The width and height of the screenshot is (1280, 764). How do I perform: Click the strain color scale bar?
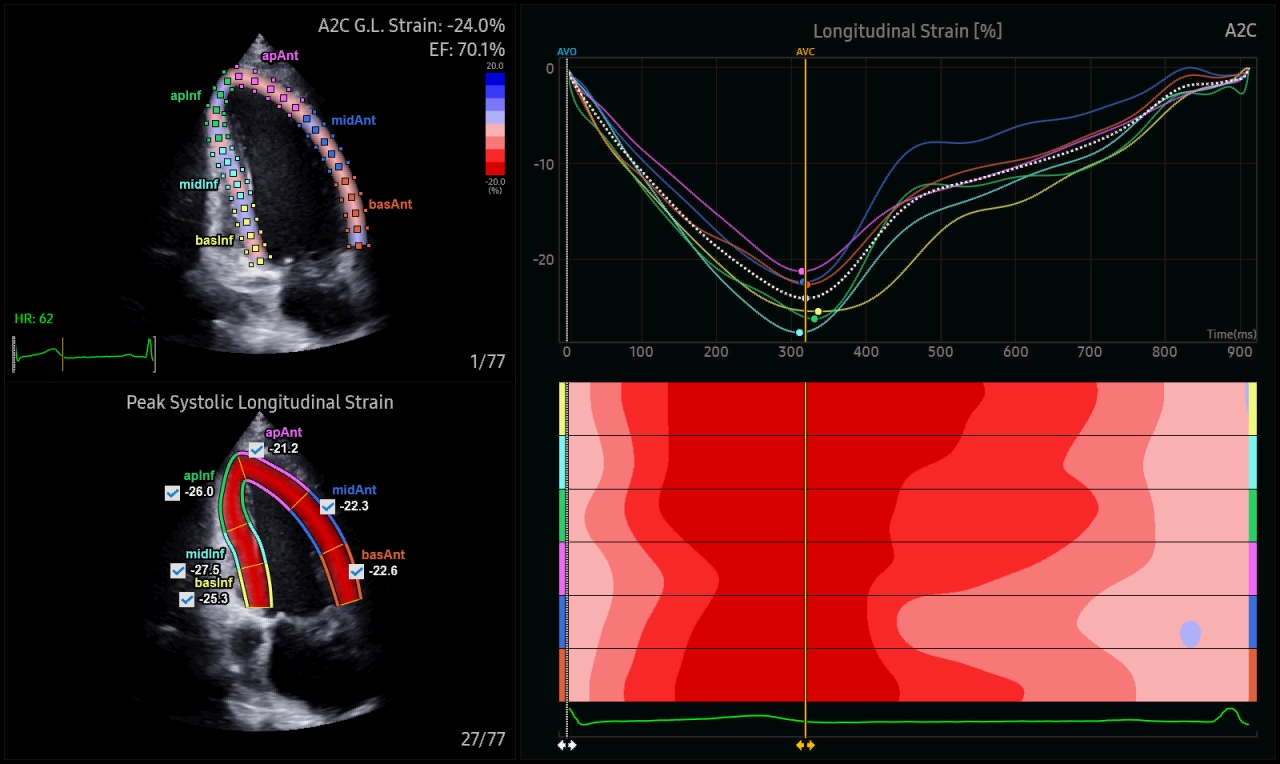pos(495,124)
